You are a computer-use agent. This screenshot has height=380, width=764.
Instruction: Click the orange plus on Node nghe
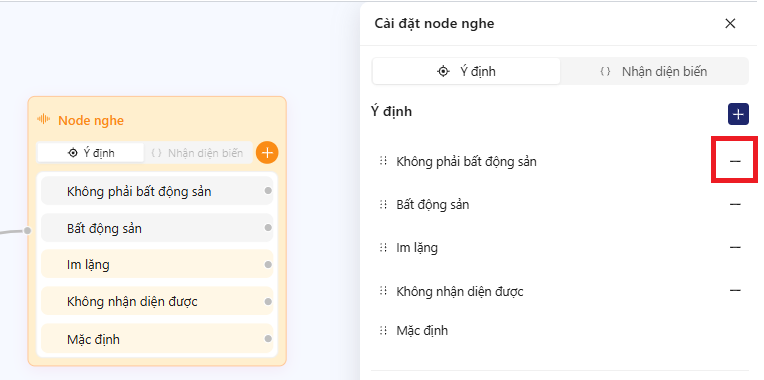click(x=267, y=153)
